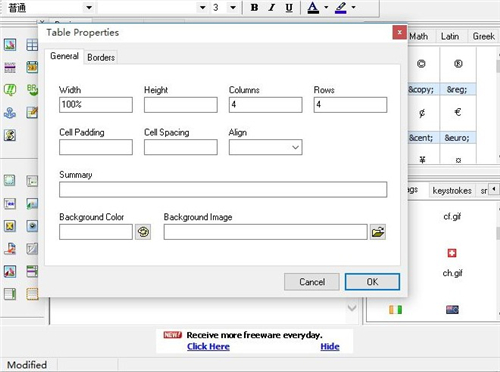Click the form container icon
Image resolution: width=500 pixels, height=372 pixels.
coord(10,180)
